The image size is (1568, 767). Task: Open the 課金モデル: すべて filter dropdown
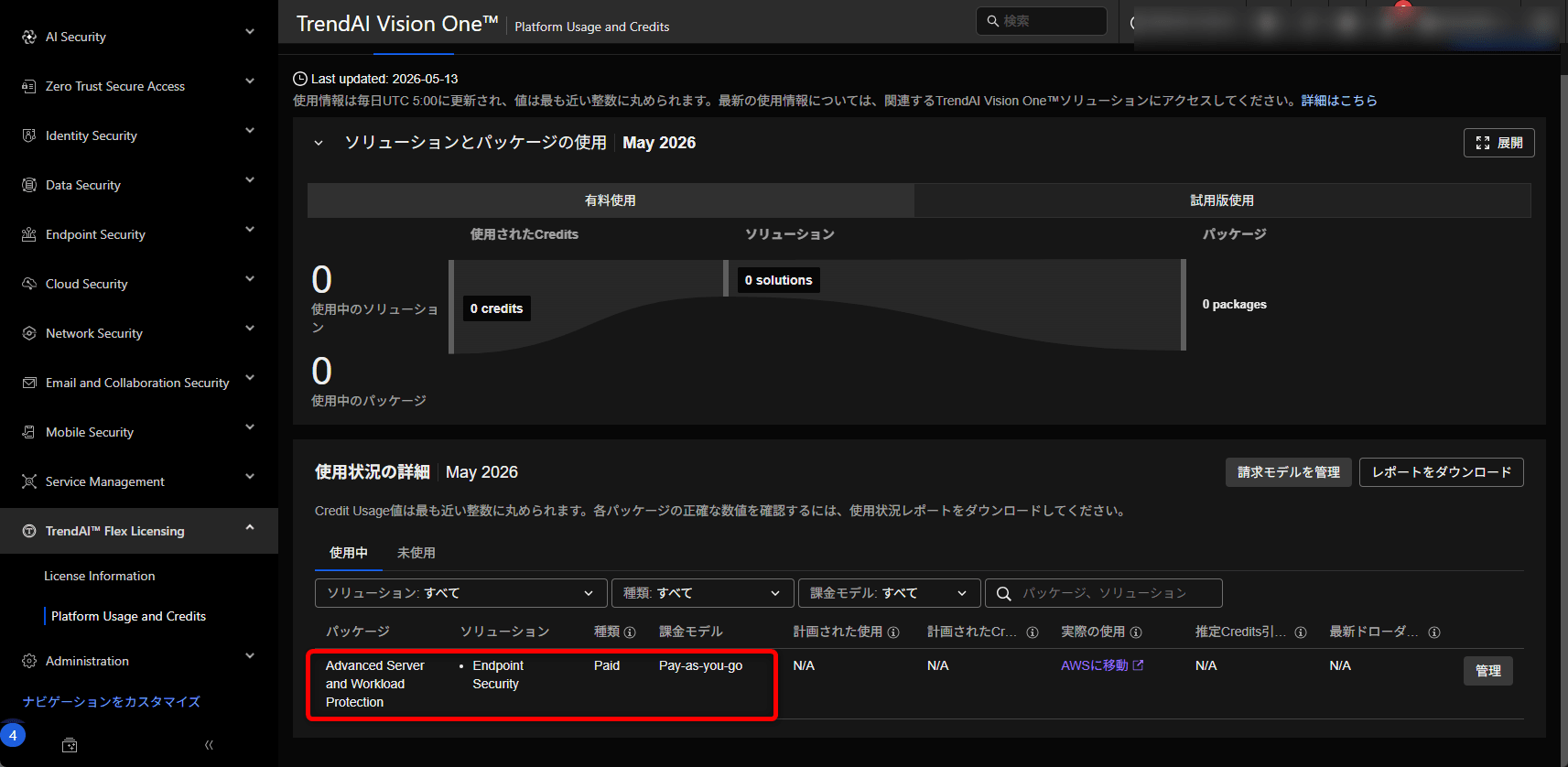coord(890,593)
